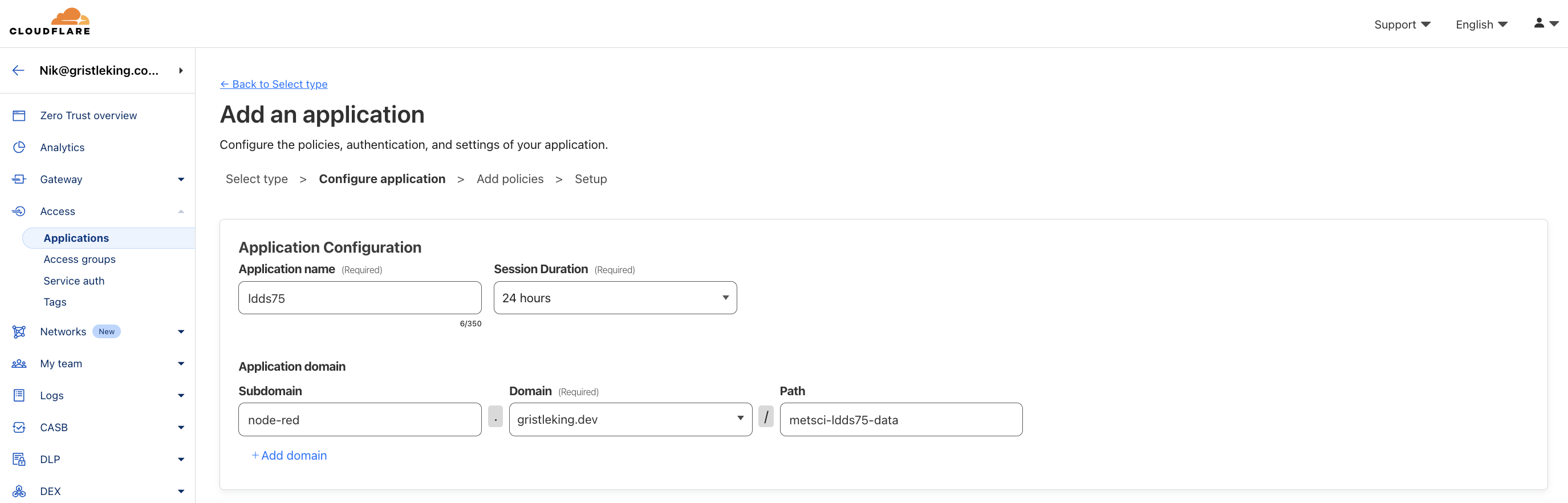Click the Add policies breadcrumb step

[510, 179]
